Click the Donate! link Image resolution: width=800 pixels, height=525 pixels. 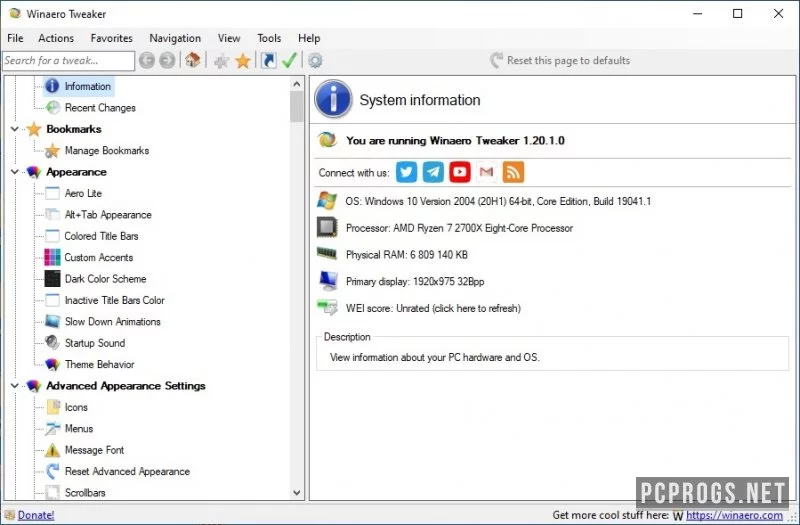(36, 515)
